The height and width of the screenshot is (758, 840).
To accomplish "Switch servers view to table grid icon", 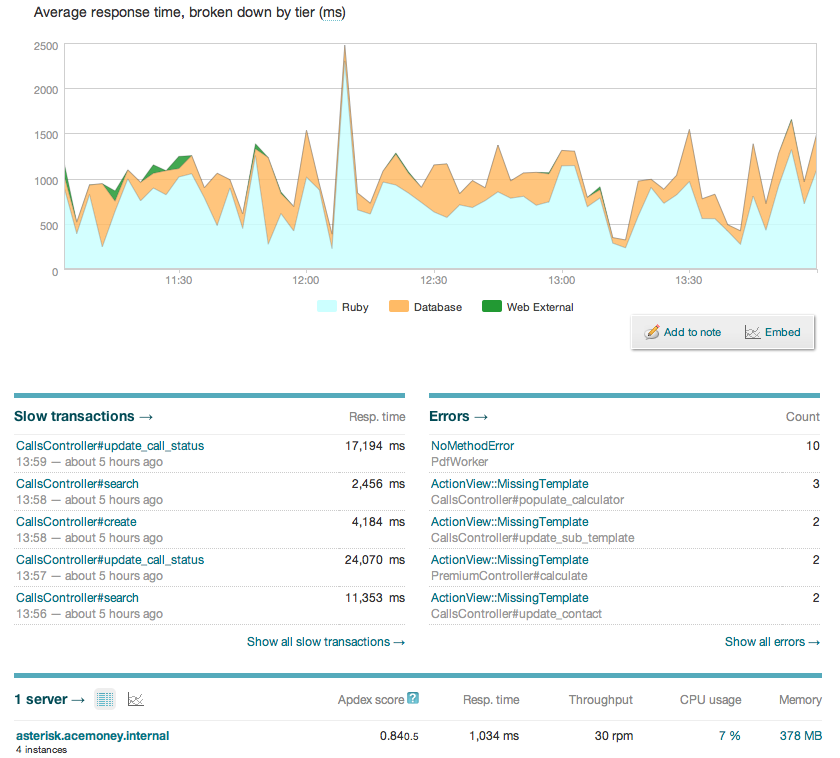I will 105,700.
